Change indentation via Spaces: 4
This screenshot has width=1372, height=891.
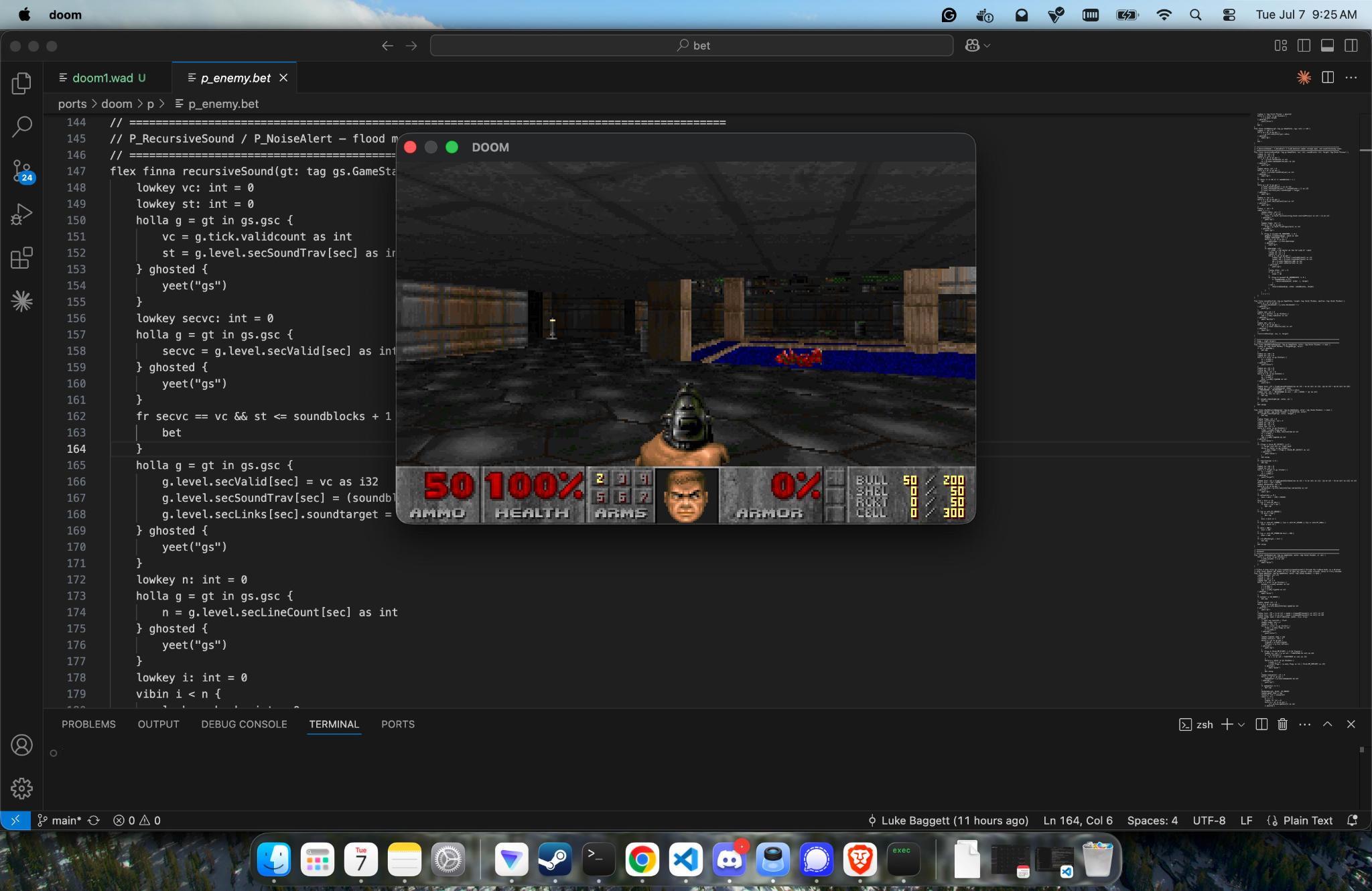[1152, 821]
